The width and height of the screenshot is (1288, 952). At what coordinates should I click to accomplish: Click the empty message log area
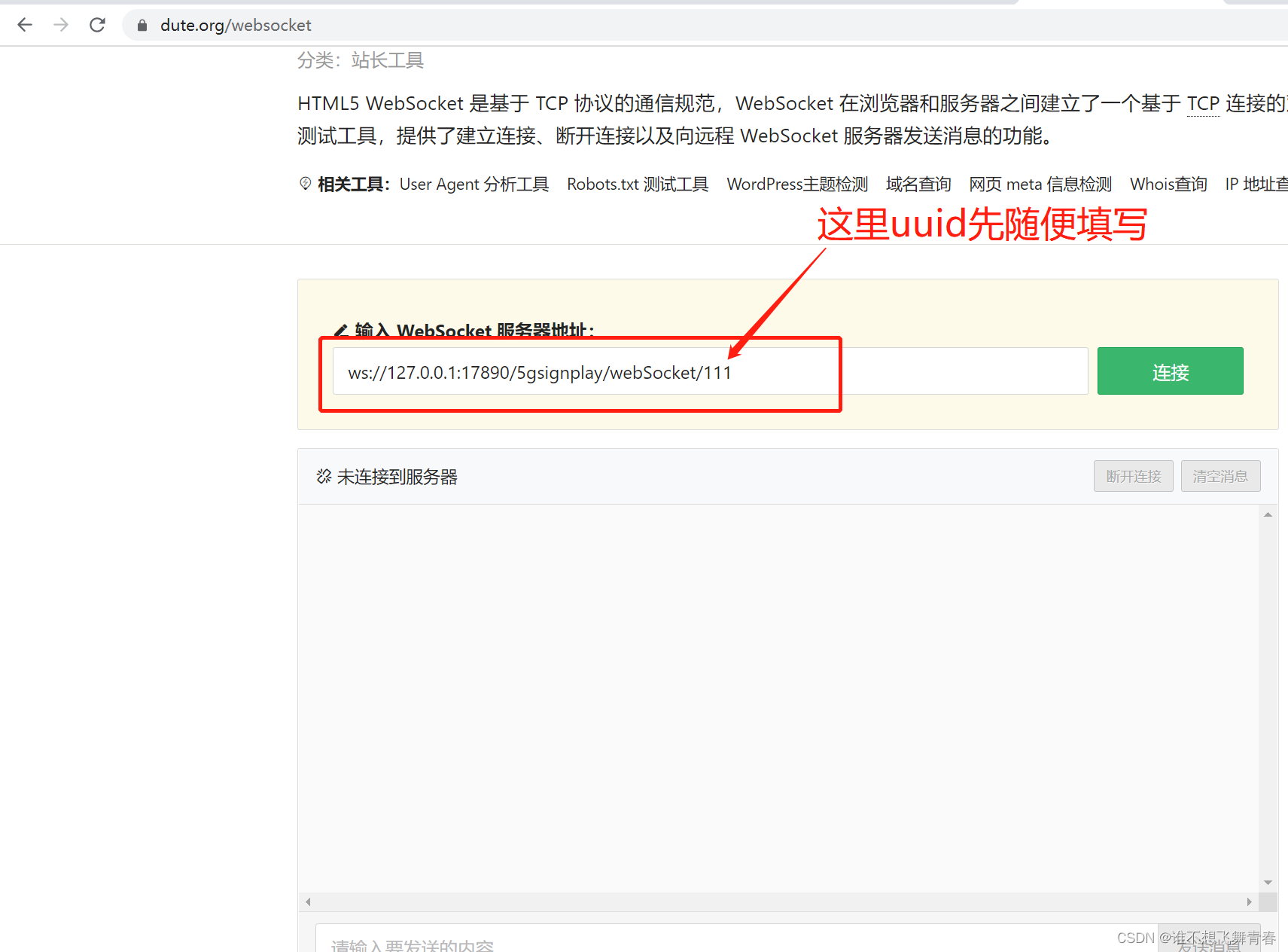(x=778, y=699)
